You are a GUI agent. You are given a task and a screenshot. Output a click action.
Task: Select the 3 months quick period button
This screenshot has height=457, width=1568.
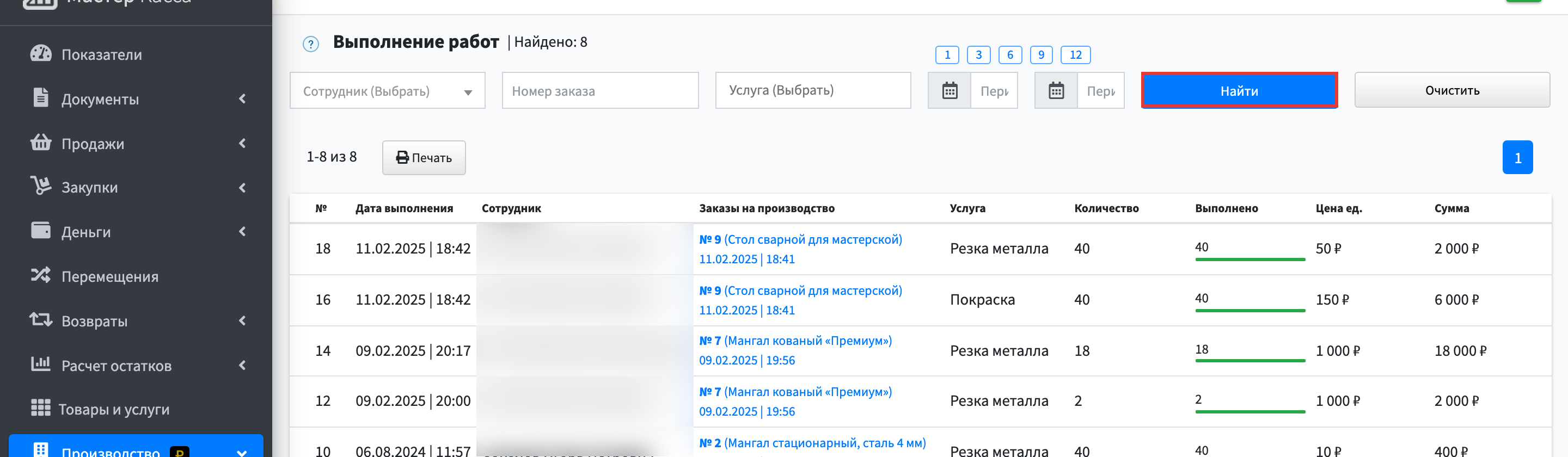(979, 55)
